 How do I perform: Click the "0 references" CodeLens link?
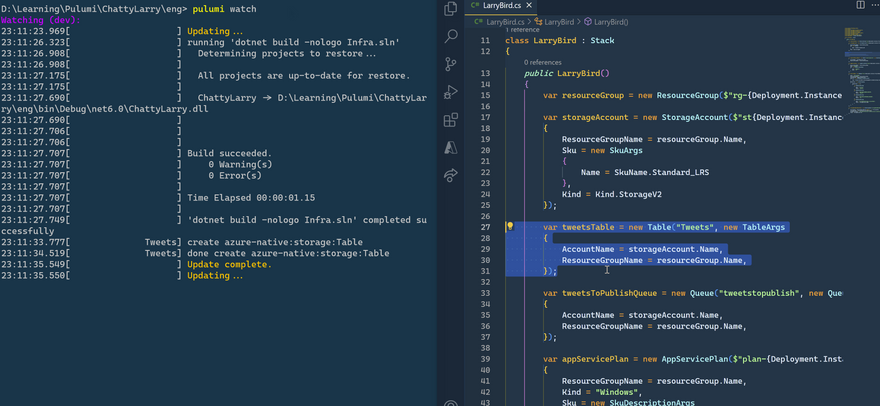542,62
